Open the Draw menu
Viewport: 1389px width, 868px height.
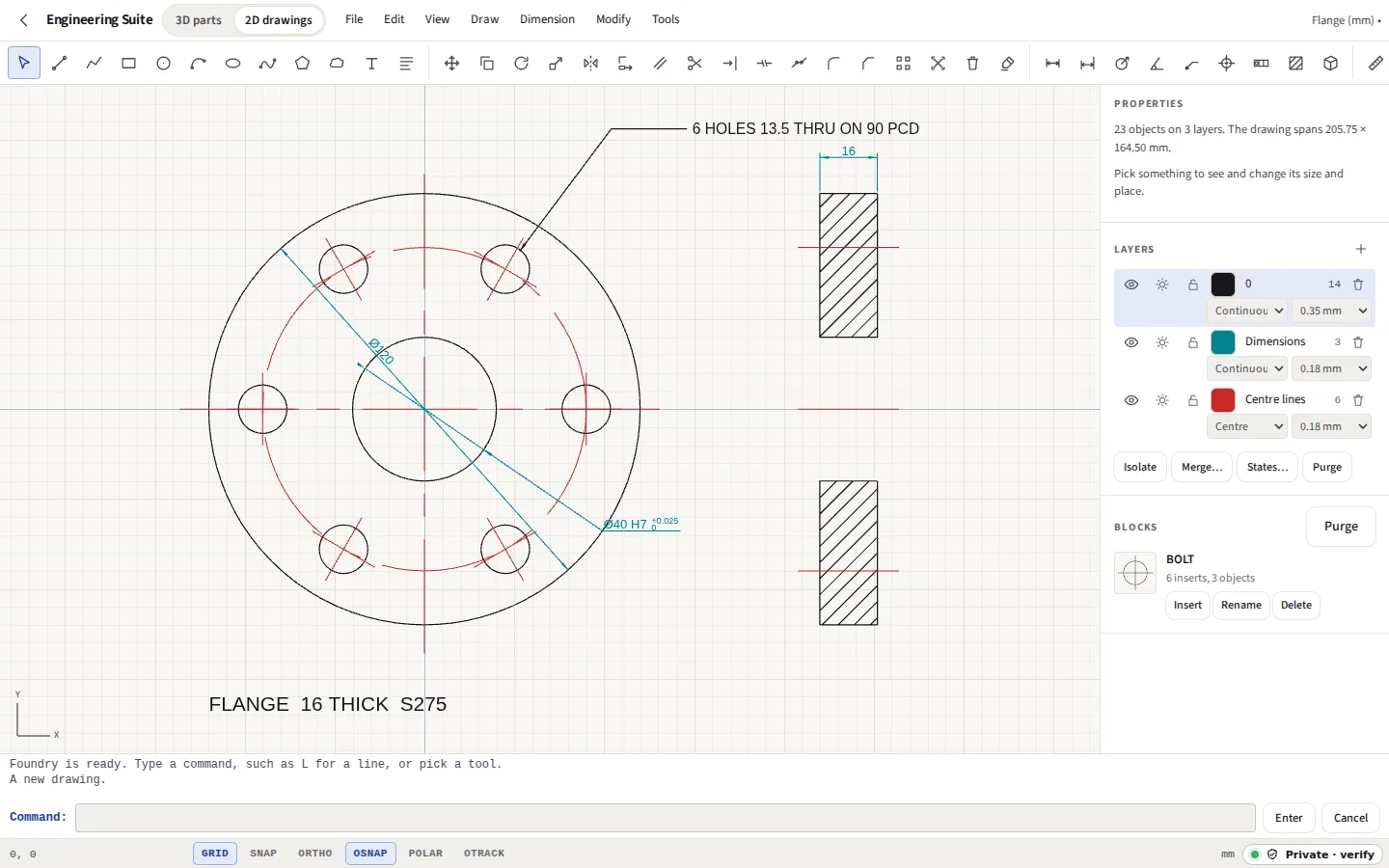(x=484, y=19)
